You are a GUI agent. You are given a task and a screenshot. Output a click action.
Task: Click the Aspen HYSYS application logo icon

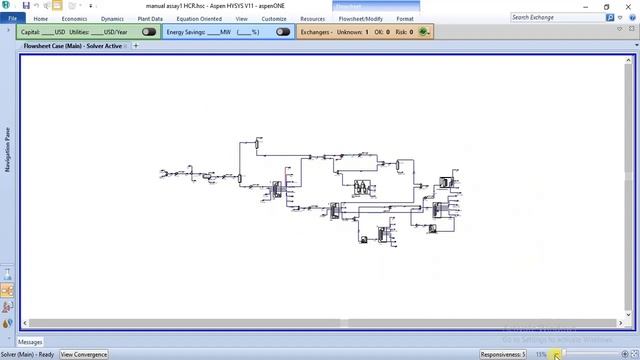[x=6, y=5]
